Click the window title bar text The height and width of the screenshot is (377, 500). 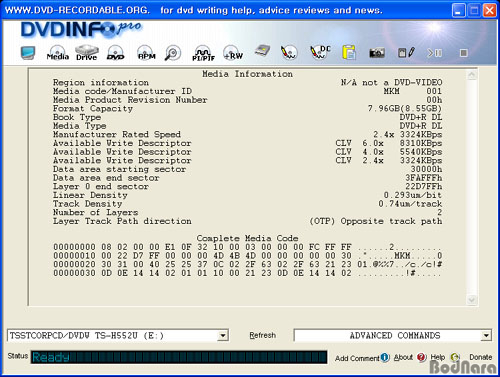tap(194, 10)
